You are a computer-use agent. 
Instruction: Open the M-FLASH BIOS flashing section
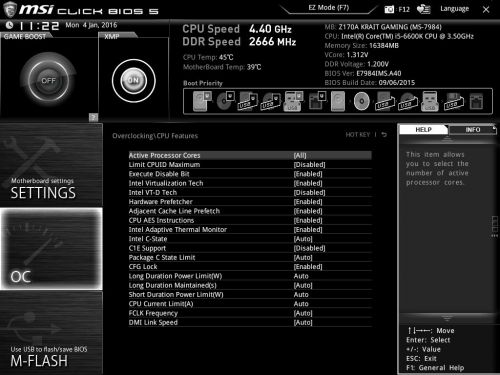[x=51, y=333]
